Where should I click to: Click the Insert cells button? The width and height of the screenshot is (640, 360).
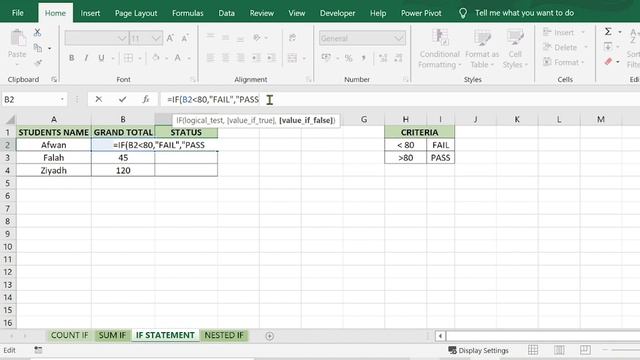pos(564,32)
